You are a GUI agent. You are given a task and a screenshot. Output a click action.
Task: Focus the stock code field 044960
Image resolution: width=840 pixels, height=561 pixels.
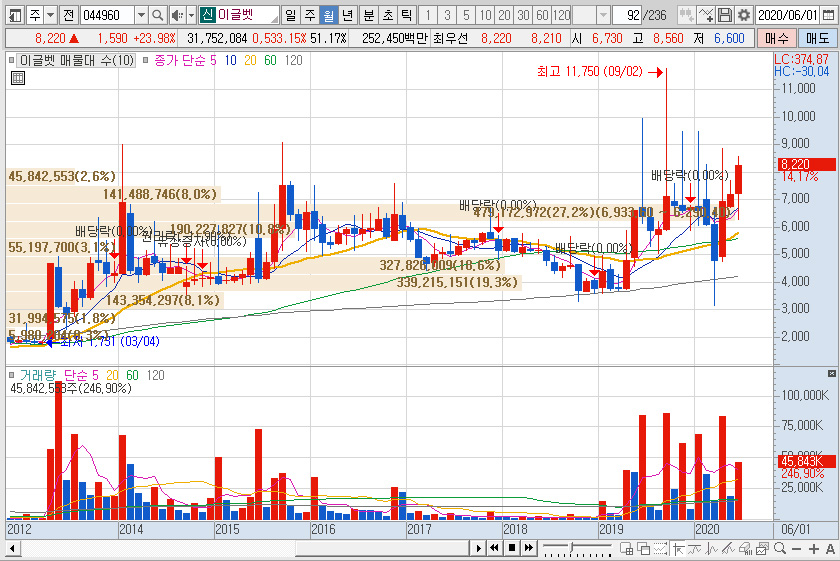coord(107,15)
